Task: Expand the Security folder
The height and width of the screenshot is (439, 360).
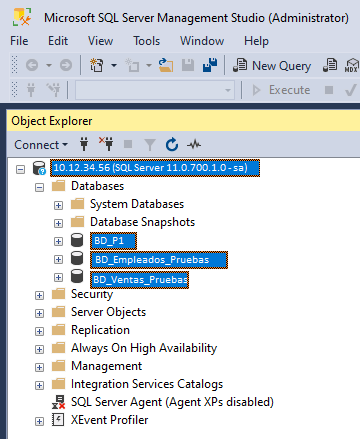Action: [x=39, y=295]
